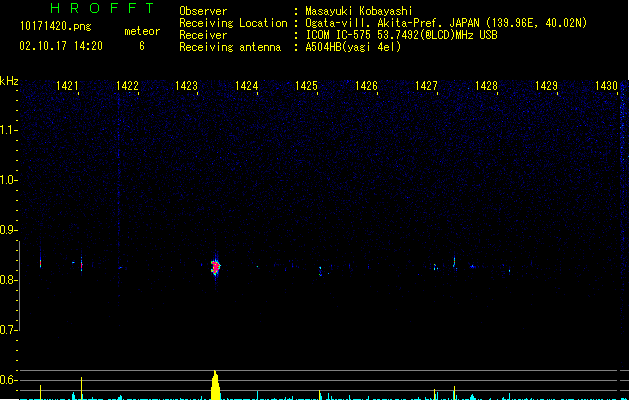Click the 1422 time axis marker

(x=127, y=86)
